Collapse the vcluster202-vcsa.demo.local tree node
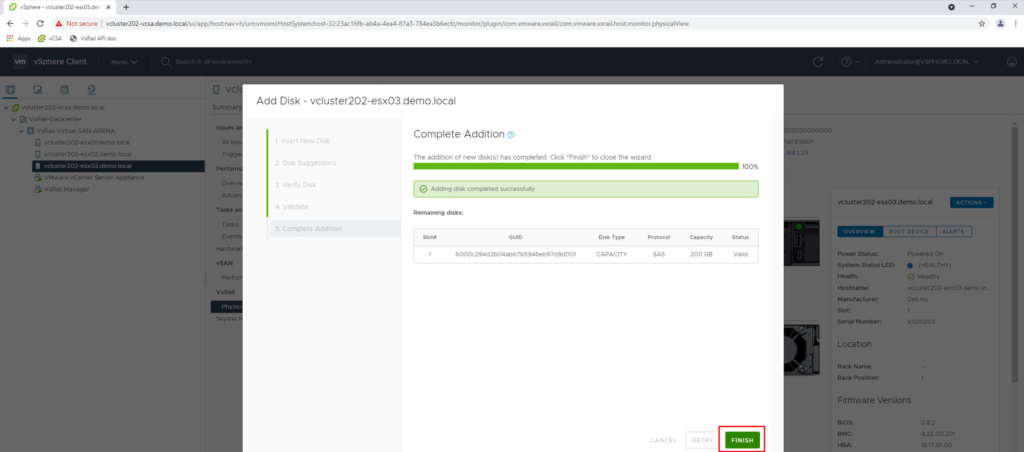This screenshot has height=452, width=1024. pos(6,108)
